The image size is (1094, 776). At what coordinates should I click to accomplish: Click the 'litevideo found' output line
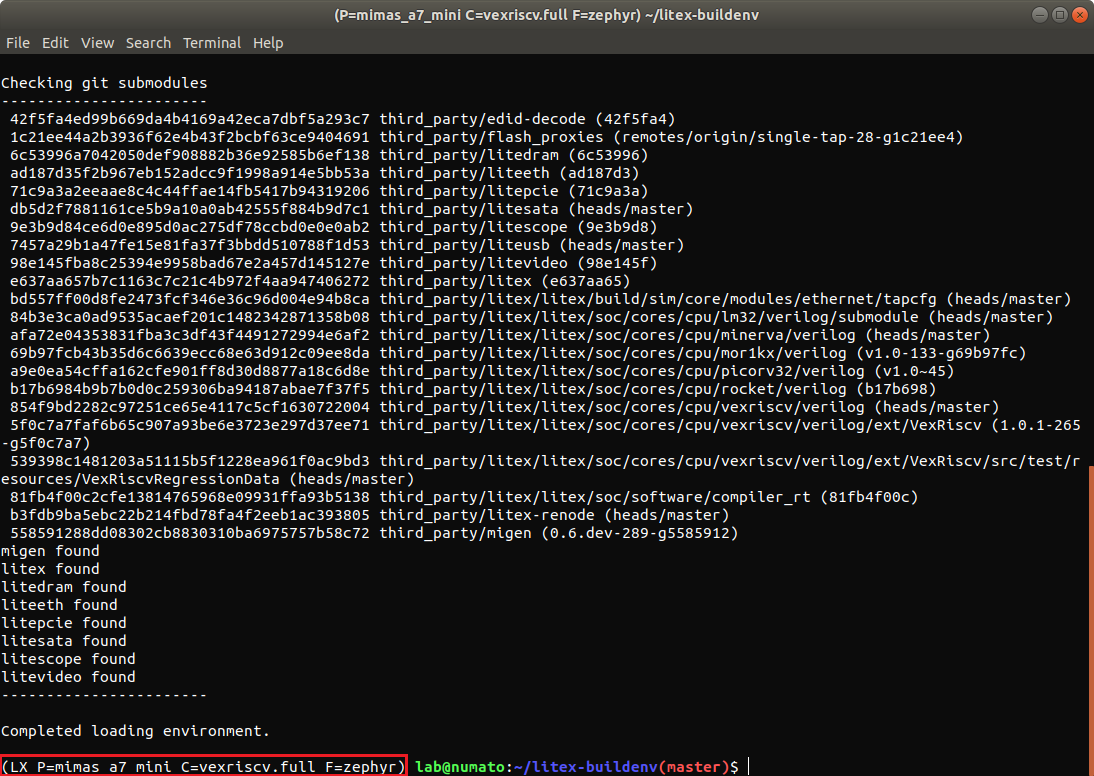68,677
